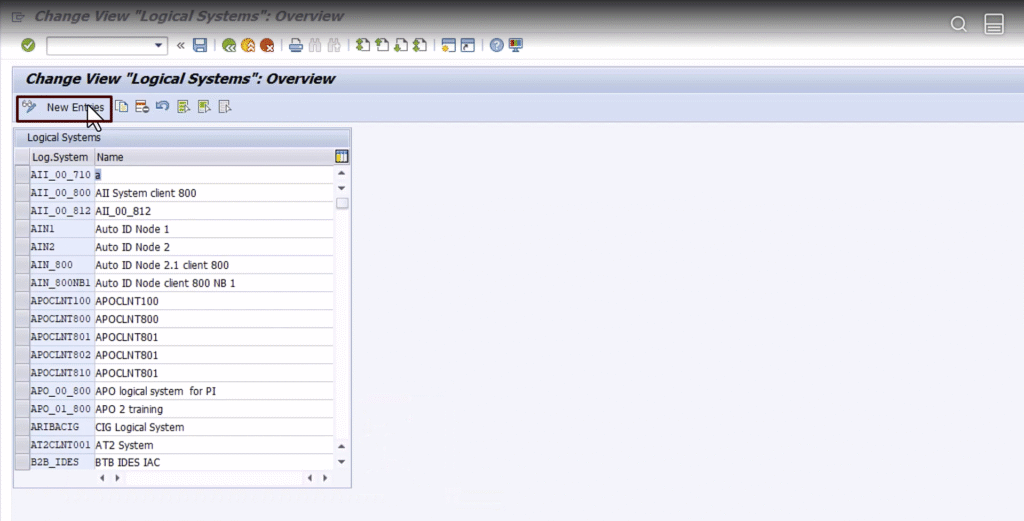Click the Name column header
This screenshot has width=1024, height=521.
(x=214, y=157)
